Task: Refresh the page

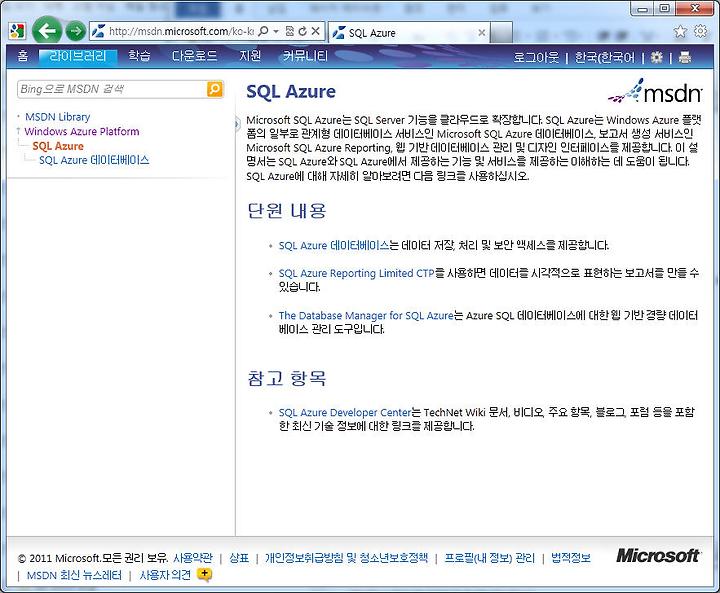Action: click(x=302, y=31)
